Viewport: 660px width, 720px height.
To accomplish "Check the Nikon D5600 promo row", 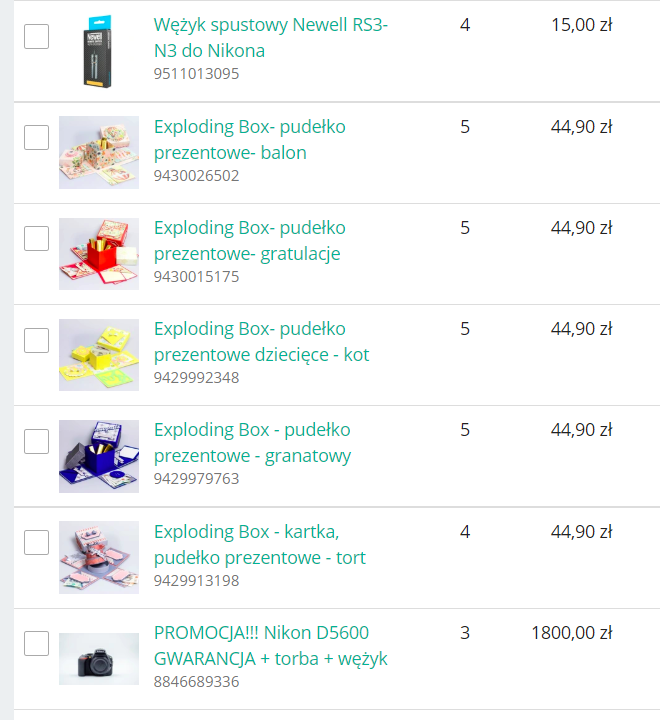I will coord(36,643).
